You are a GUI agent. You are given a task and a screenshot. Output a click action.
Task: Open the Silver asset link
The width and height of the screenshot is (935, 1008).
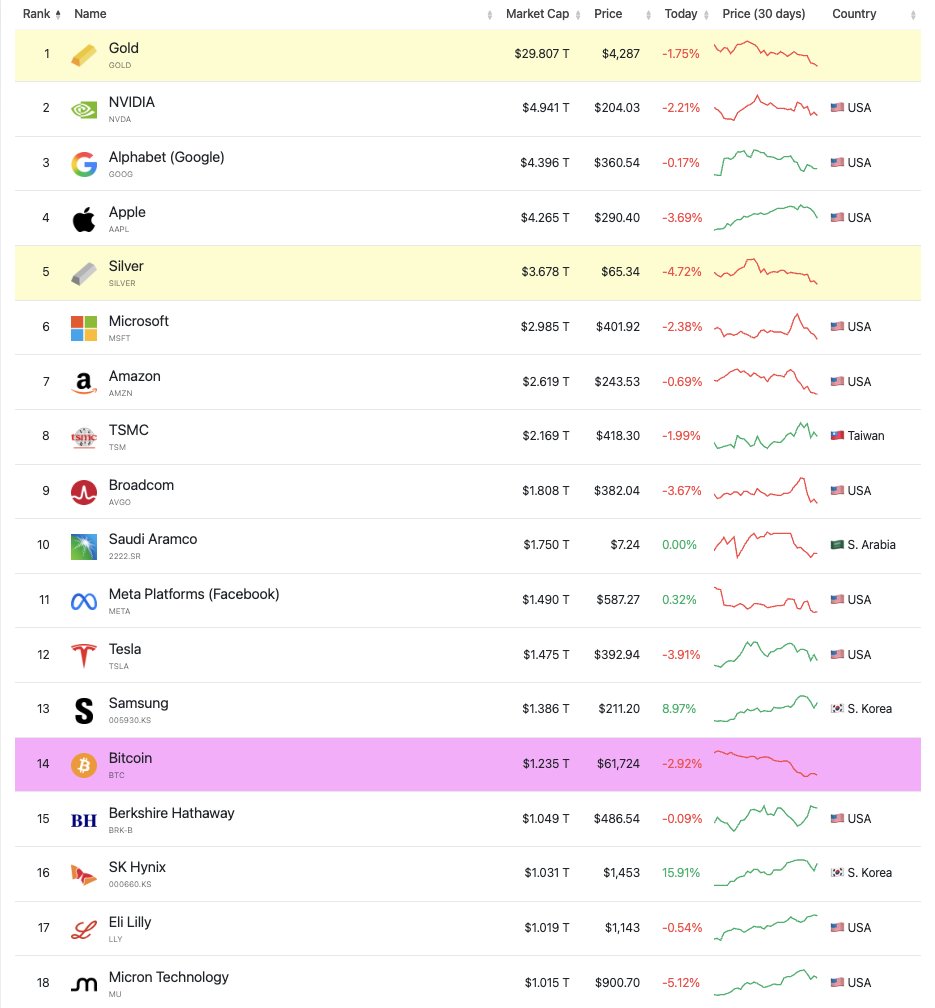coord(126,266)
